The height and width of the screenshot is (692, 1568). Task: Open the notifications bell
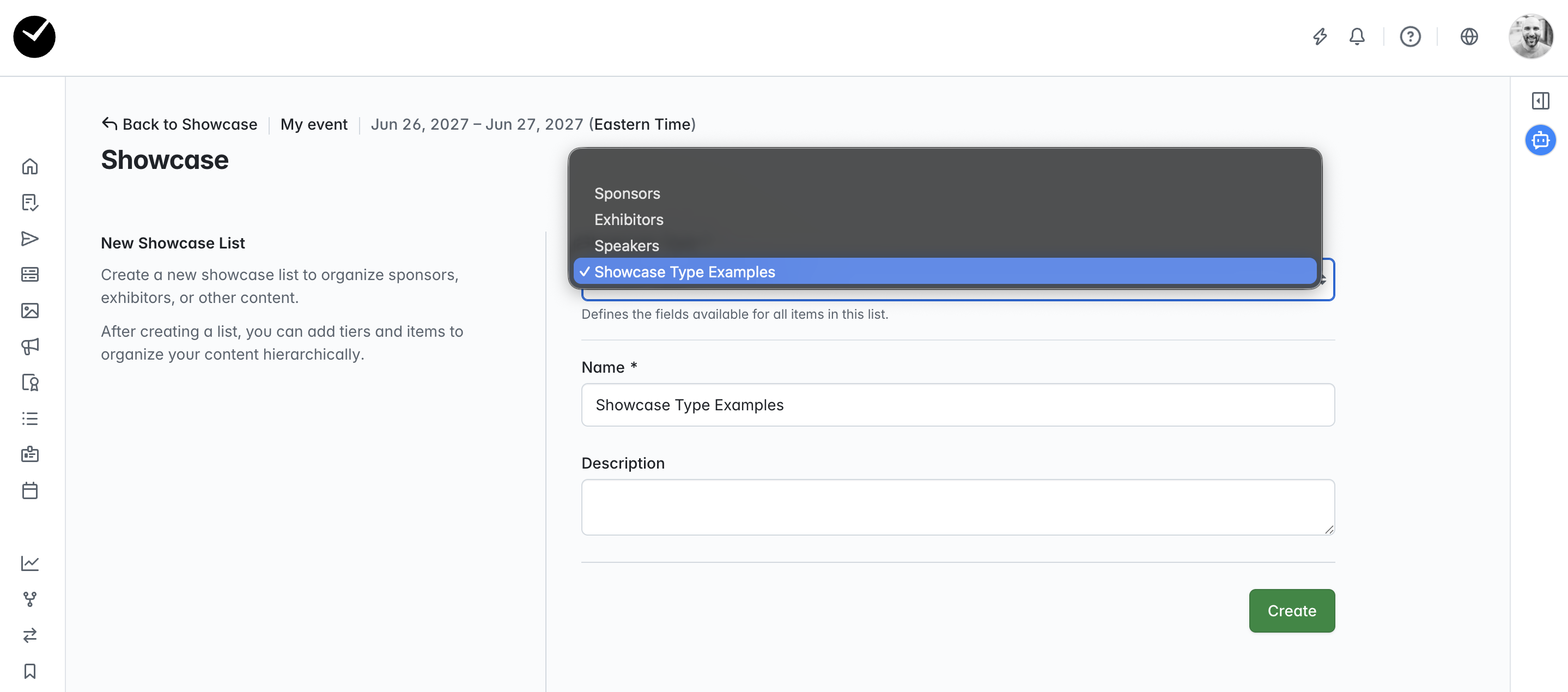point(1357,37)
